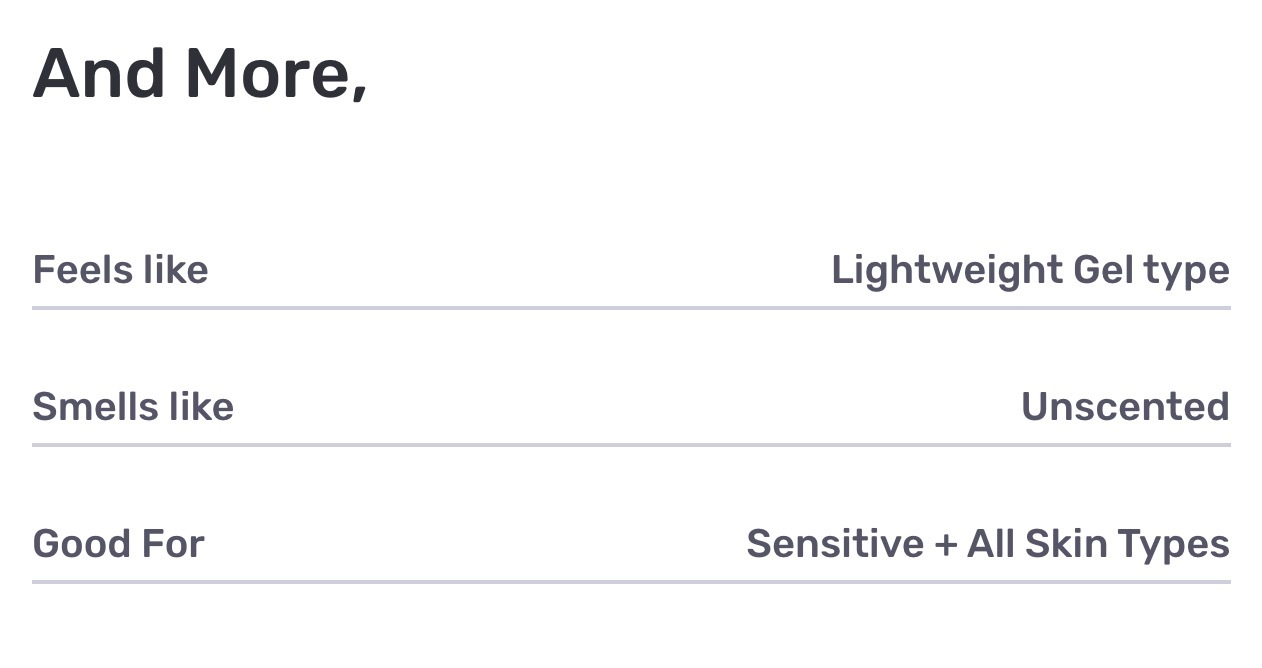Select the "Smells like" label
This screenshot has width=1262, height=668.
(133, 407)
